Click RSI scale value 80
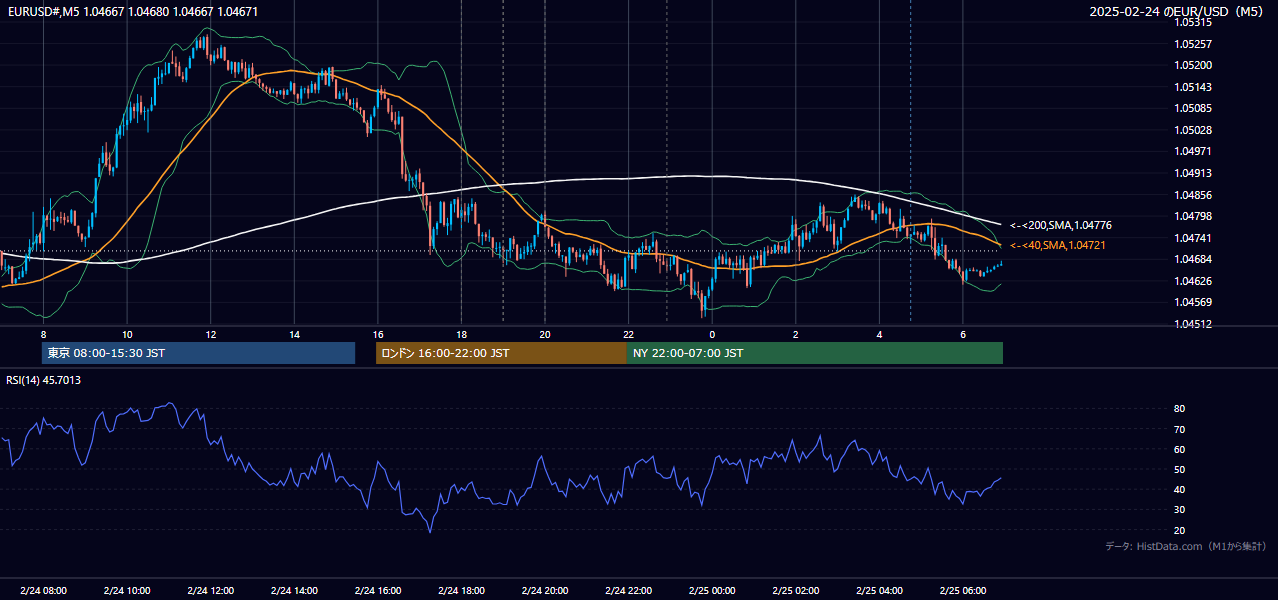 (x=1179, y=409)
